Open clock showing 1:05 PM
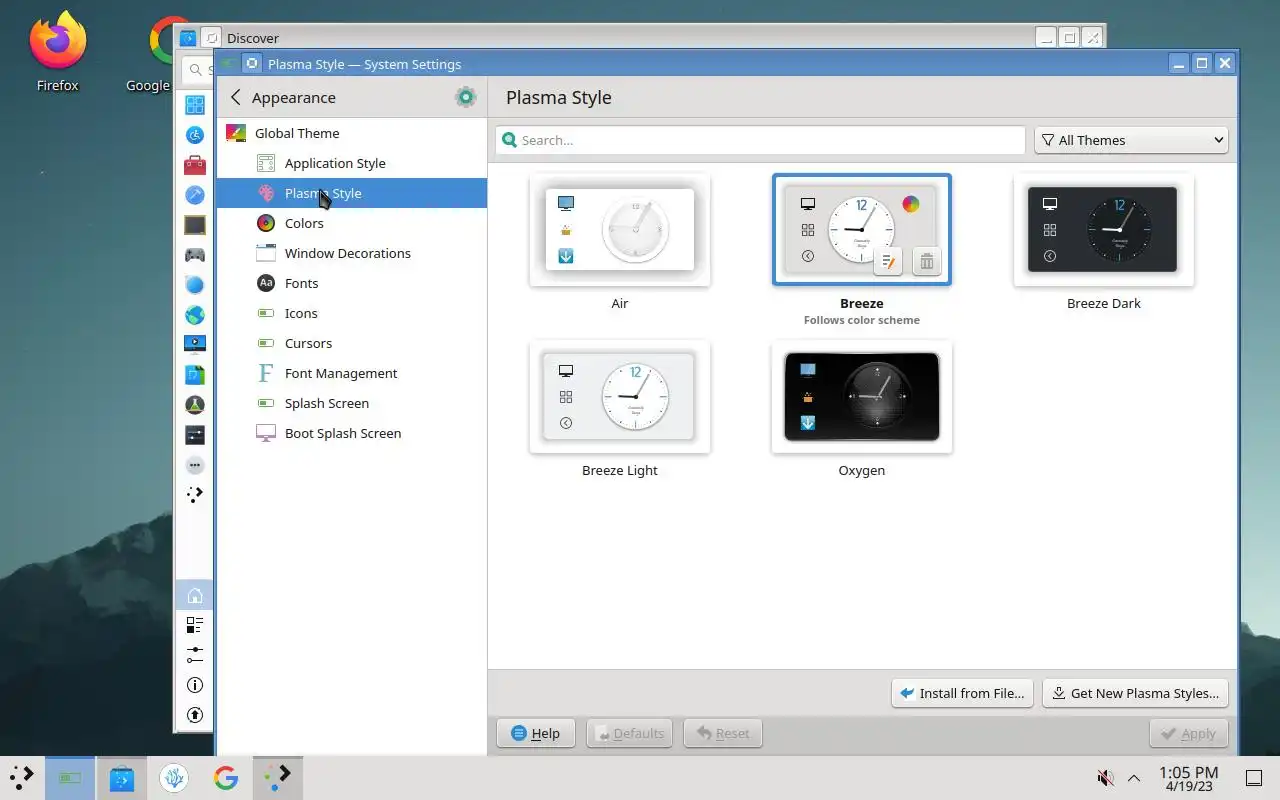This screenshot has height=800, width=1280. tap(1188, 778)
